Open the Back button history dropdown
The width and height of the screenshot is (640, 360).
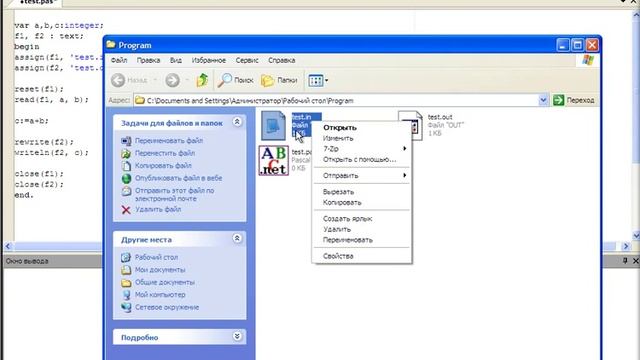click(155, 80)
